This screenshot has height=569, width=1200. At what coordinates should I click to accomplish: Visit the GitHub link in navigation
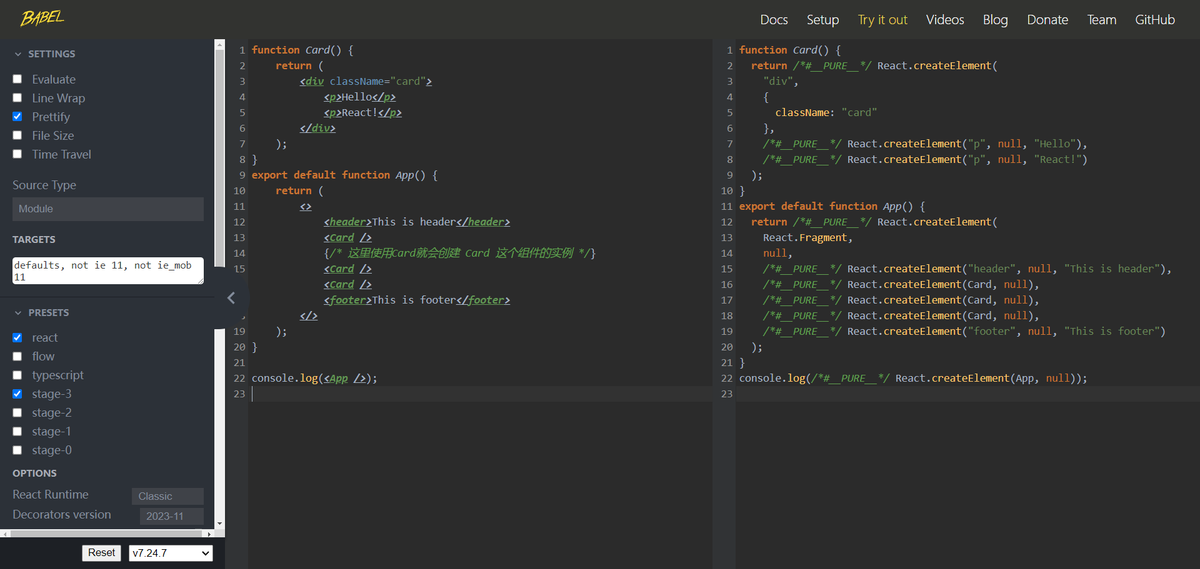pos(1155,19)
